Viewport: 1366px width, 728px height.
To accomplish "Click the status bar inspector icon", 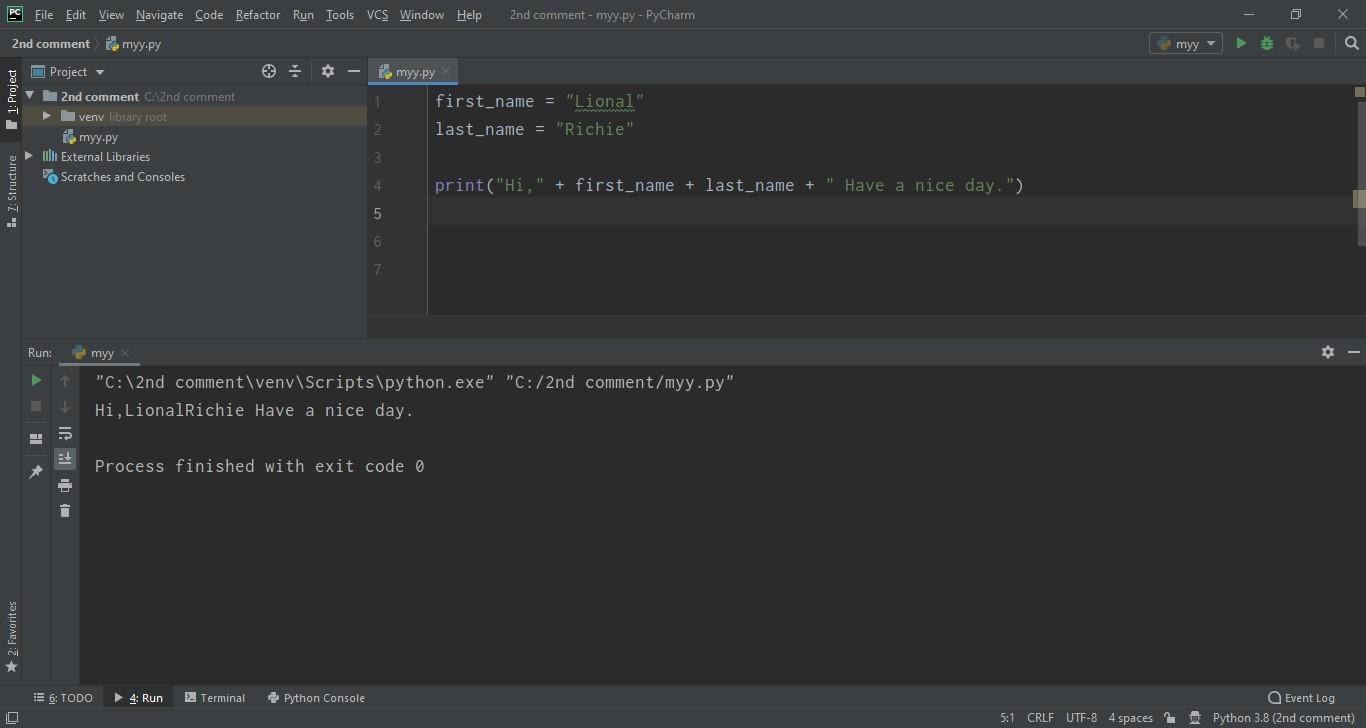I will click(x=1195, y=718).
